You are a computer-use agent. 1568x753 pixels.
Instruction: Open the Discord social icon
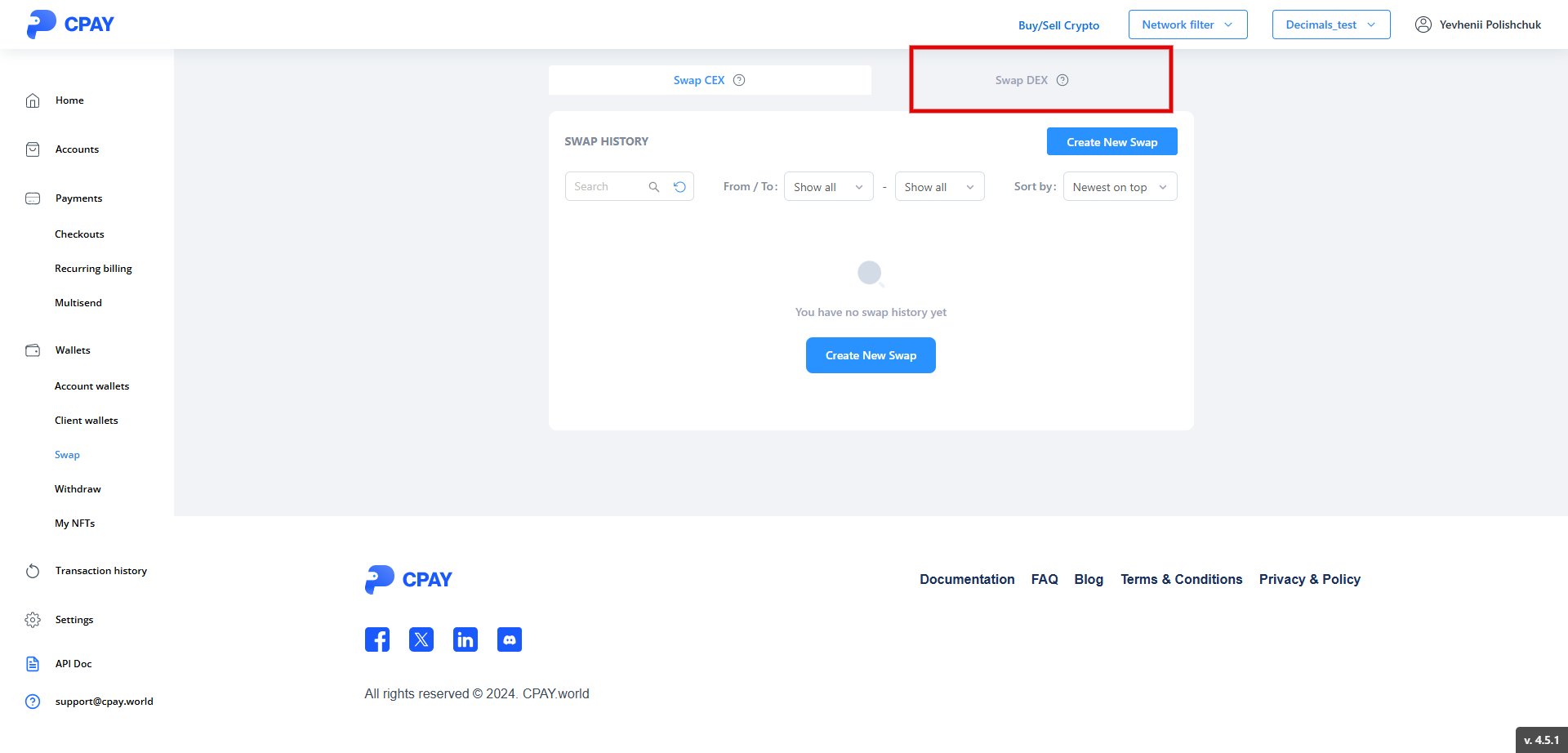pyautogui.click(x=510, y=639)
